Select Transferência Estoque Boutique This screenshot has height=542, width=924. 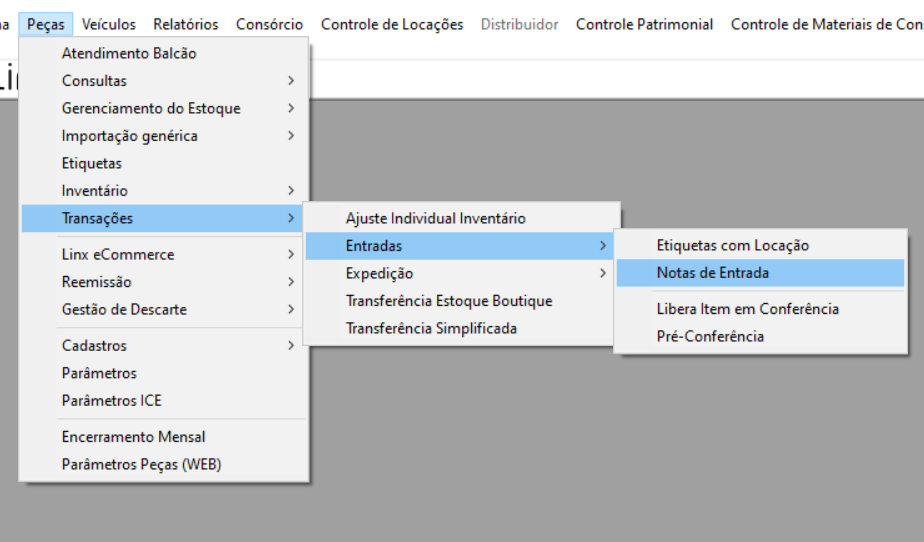(449, 301)
